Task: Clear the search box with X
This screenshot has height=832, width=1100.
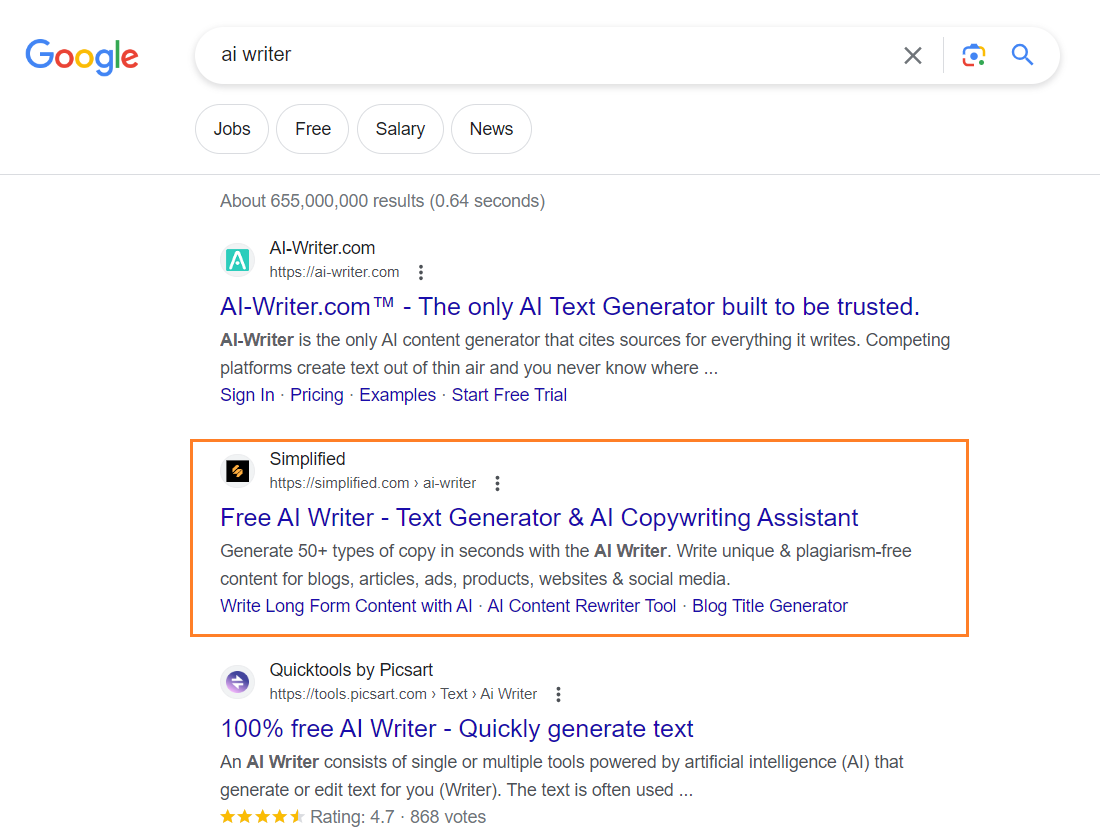Action: pos(912,55)
